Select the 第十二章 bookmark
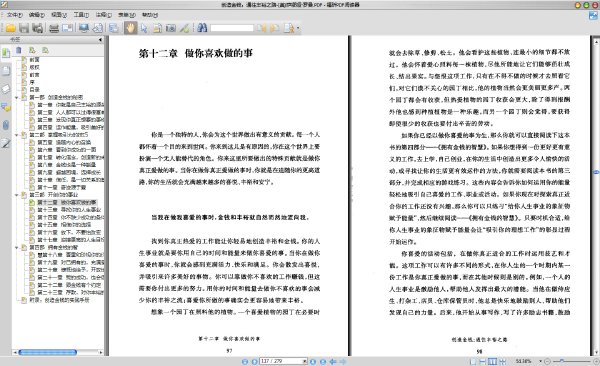This screenshot has width=600, height=366. click(67, 202)
